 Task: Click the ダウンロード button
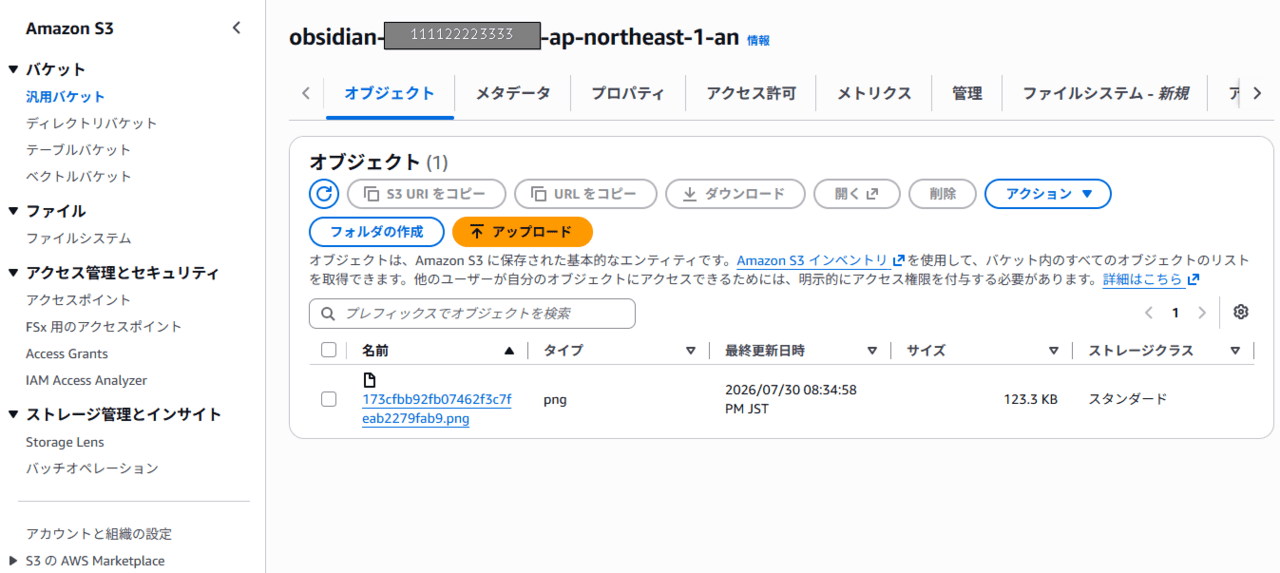735,194
